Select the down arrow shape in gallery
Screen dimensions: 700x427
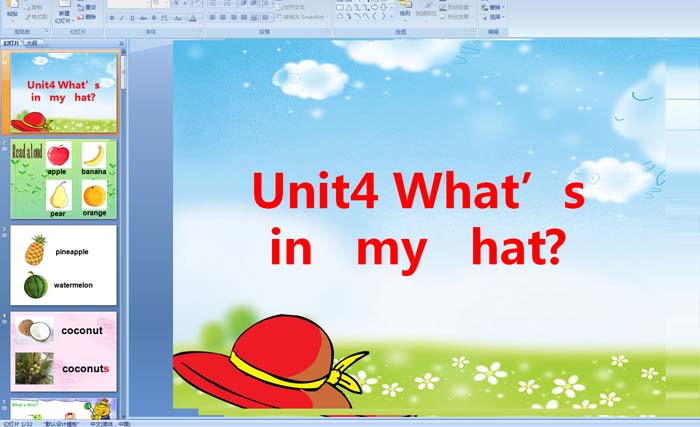coord(383,8)
